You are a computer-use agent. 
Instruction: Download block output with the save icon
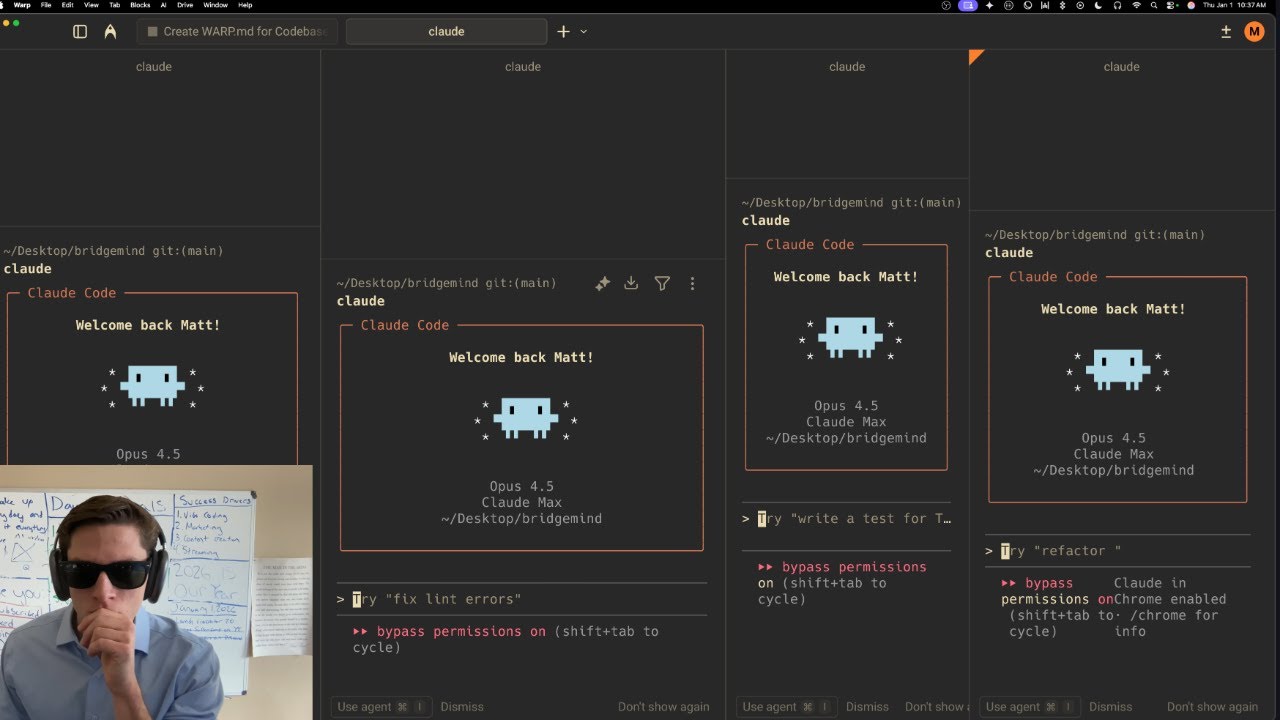coord(631,284)
